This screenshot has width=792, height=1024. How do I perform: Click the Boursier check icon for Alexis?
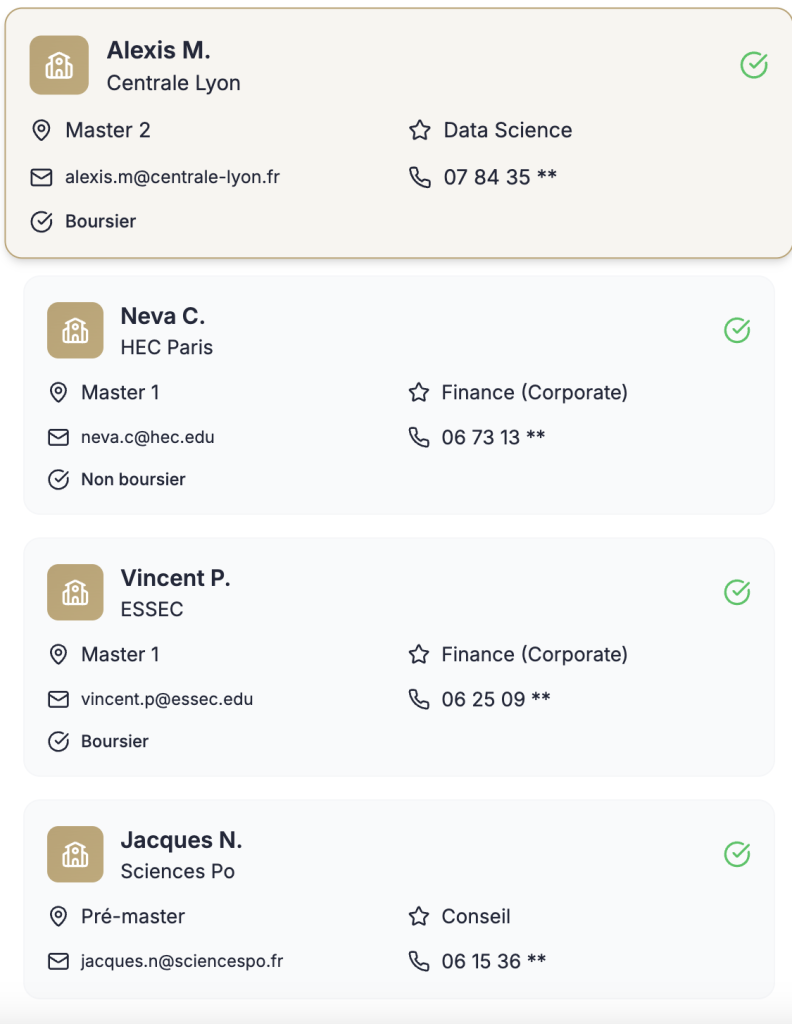click(x=41, y=221)
